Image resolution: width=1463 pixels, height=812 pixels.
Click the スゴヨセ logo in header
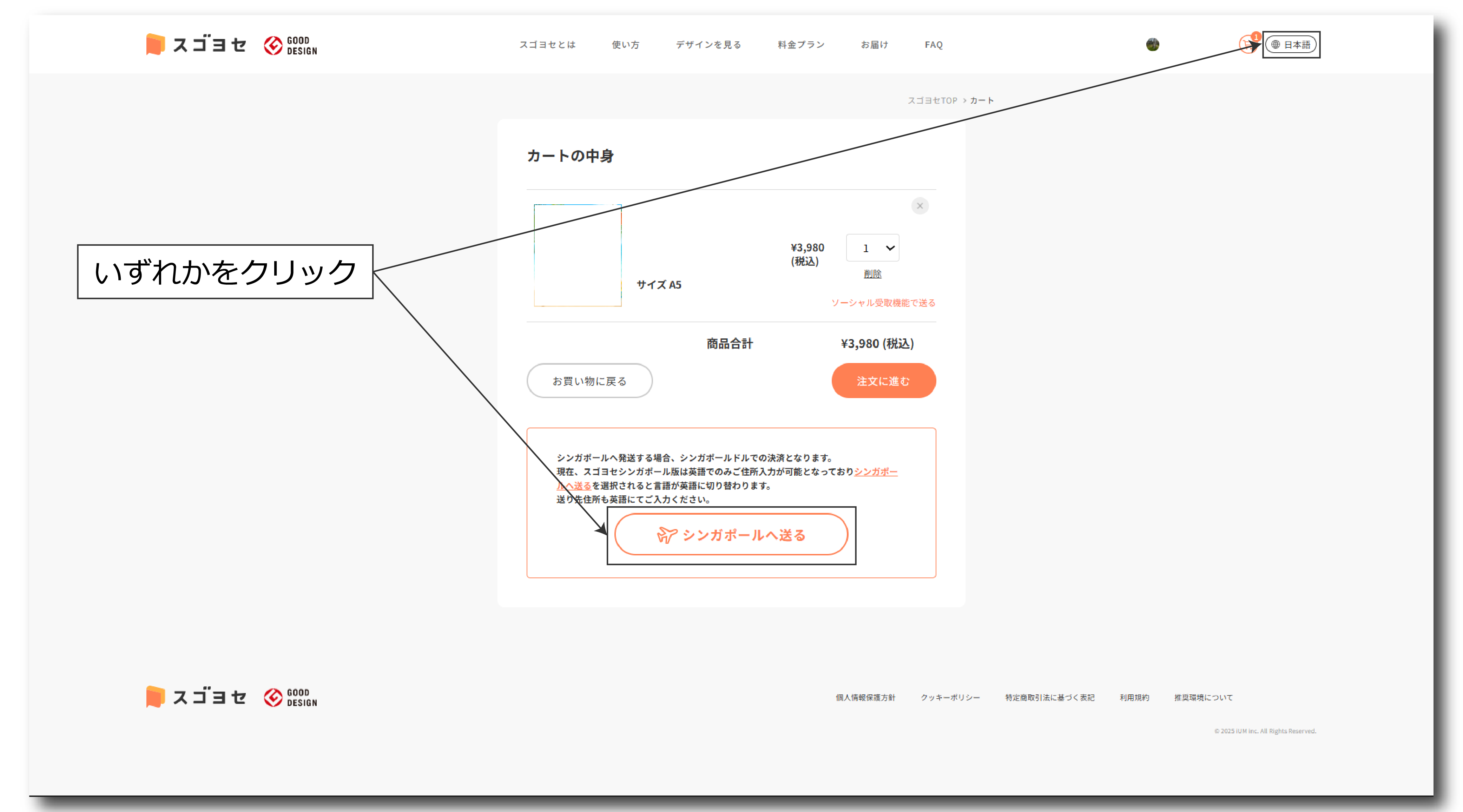[x=197, y=44]
